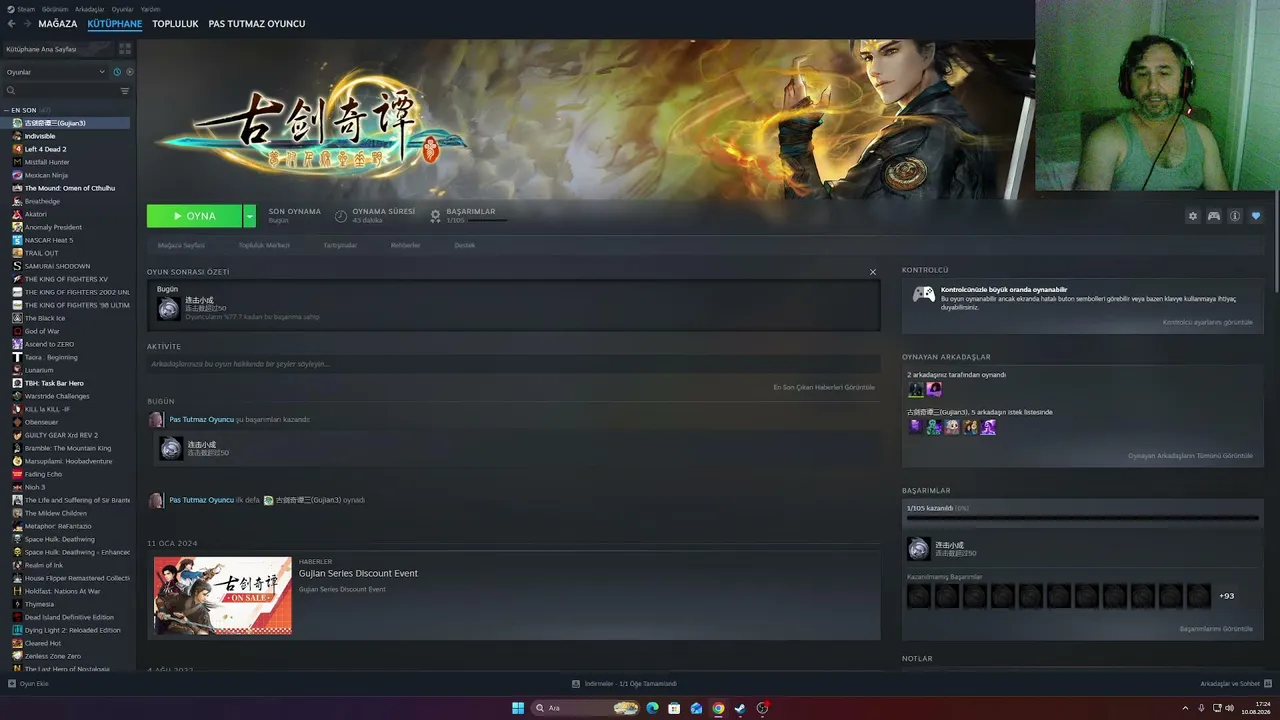Open the Topluluk Merkezi tab

[264, 245]
